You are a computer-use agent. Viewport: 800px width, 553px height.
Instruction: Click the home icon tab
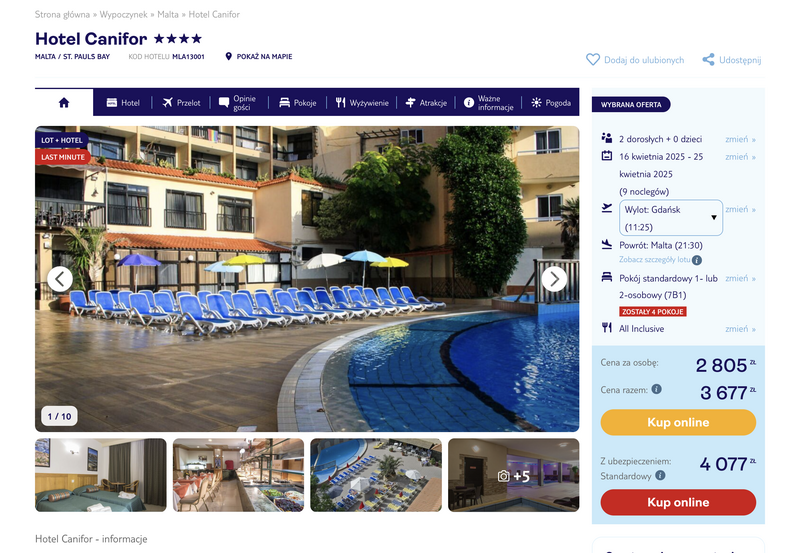pyautogui.click(x=64, y=103)
